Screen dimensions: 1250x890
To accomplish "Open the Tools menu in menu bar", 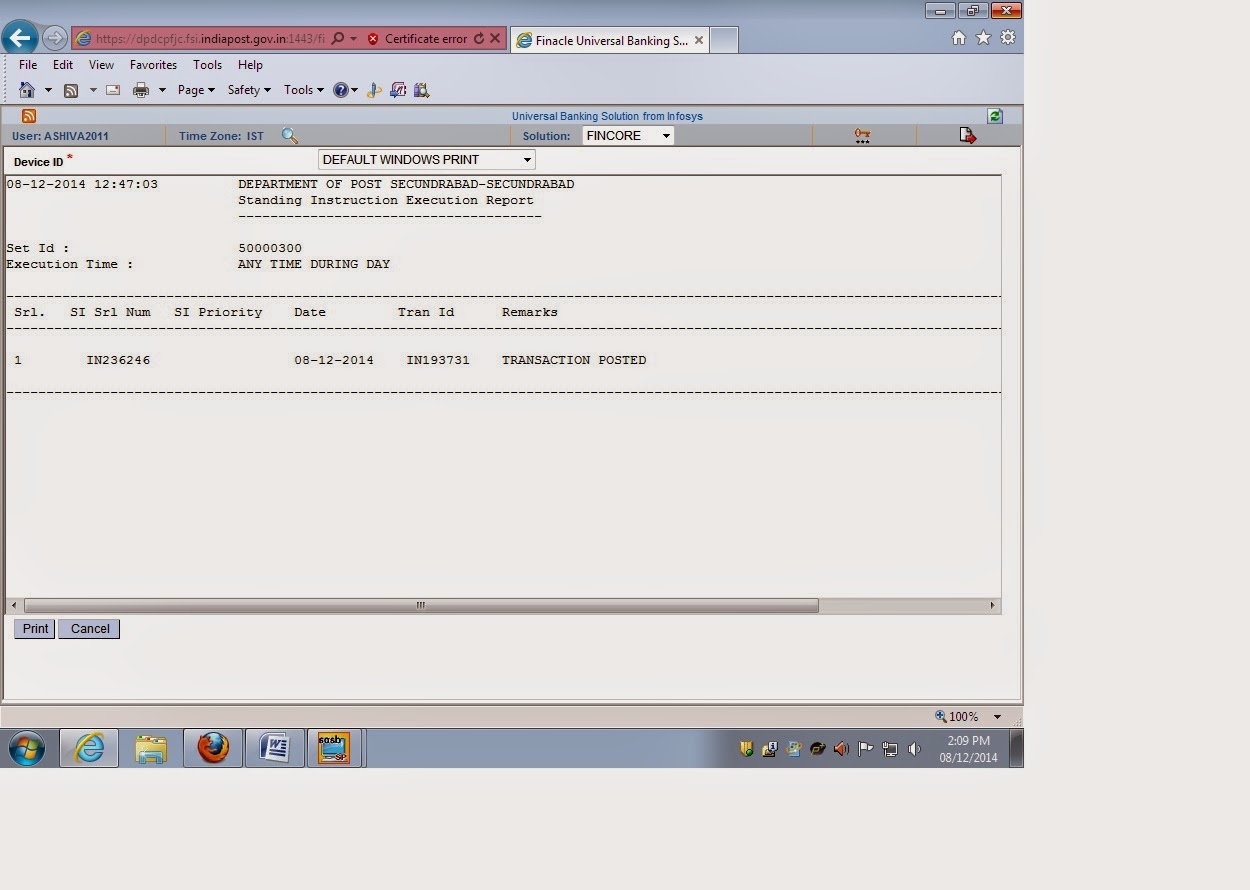I will pyautogui.click(x=207, y=65).
